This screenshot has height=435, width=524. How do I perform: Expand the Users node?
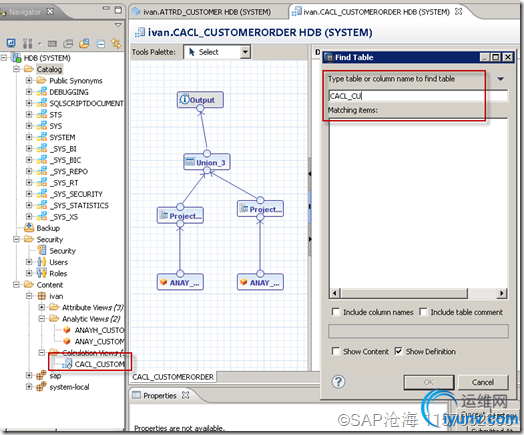29,262
